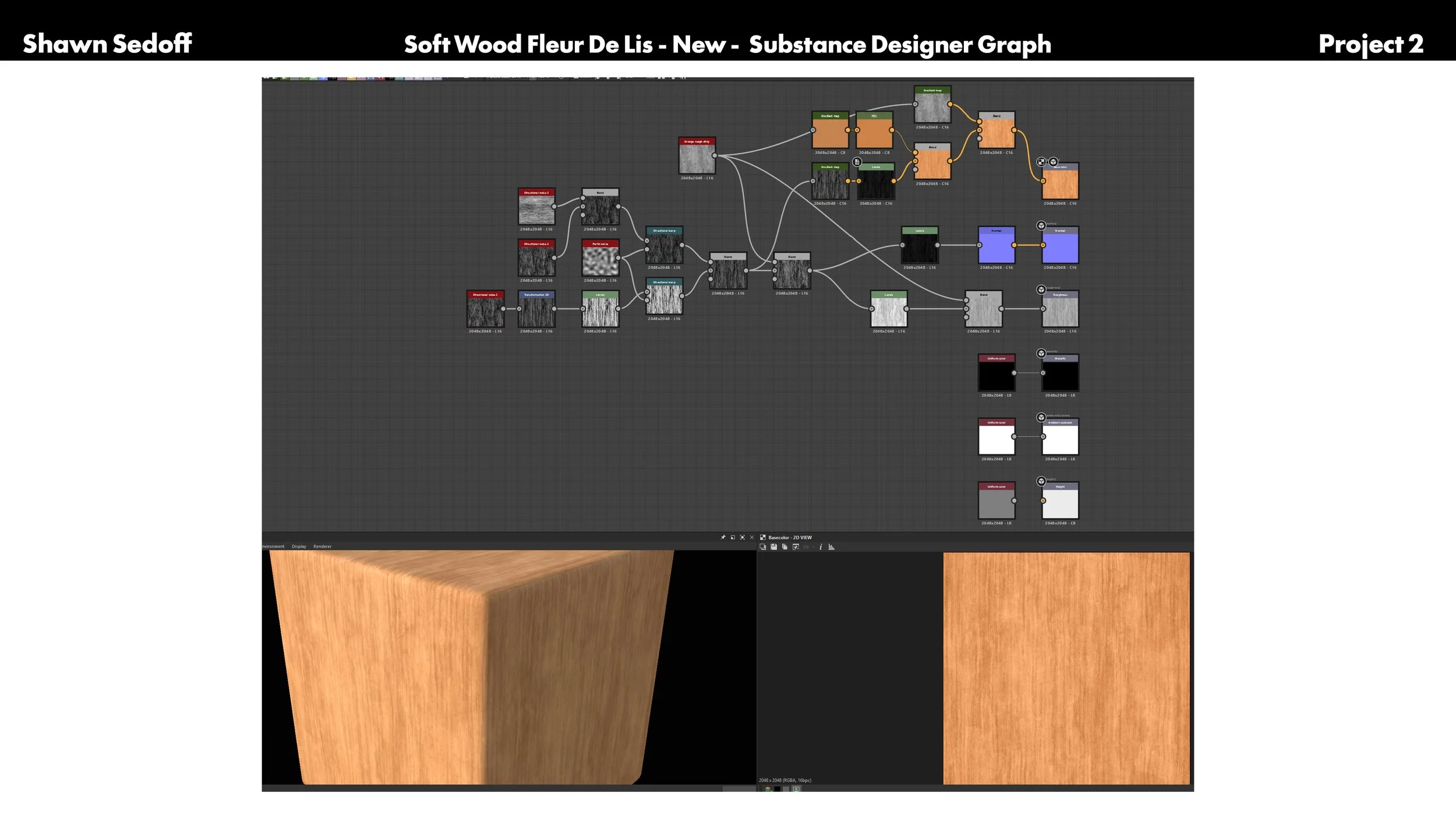Click the 3D cube badge on the Roughness output node
This screenshot has width=1456, height=819.
(x=1041, y=290)
